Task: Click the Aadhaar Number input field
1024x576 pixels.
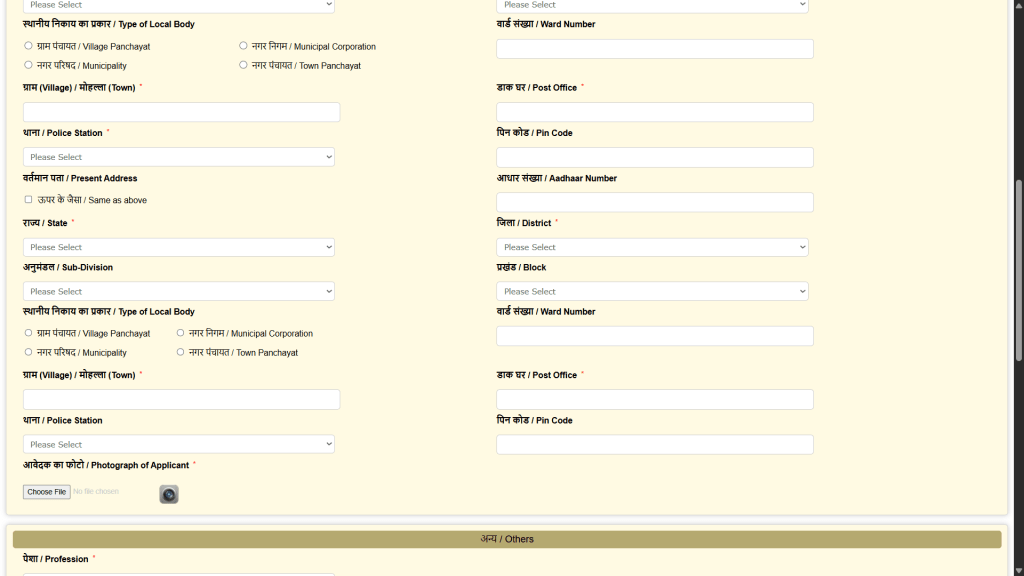Action: coord(655,202)
